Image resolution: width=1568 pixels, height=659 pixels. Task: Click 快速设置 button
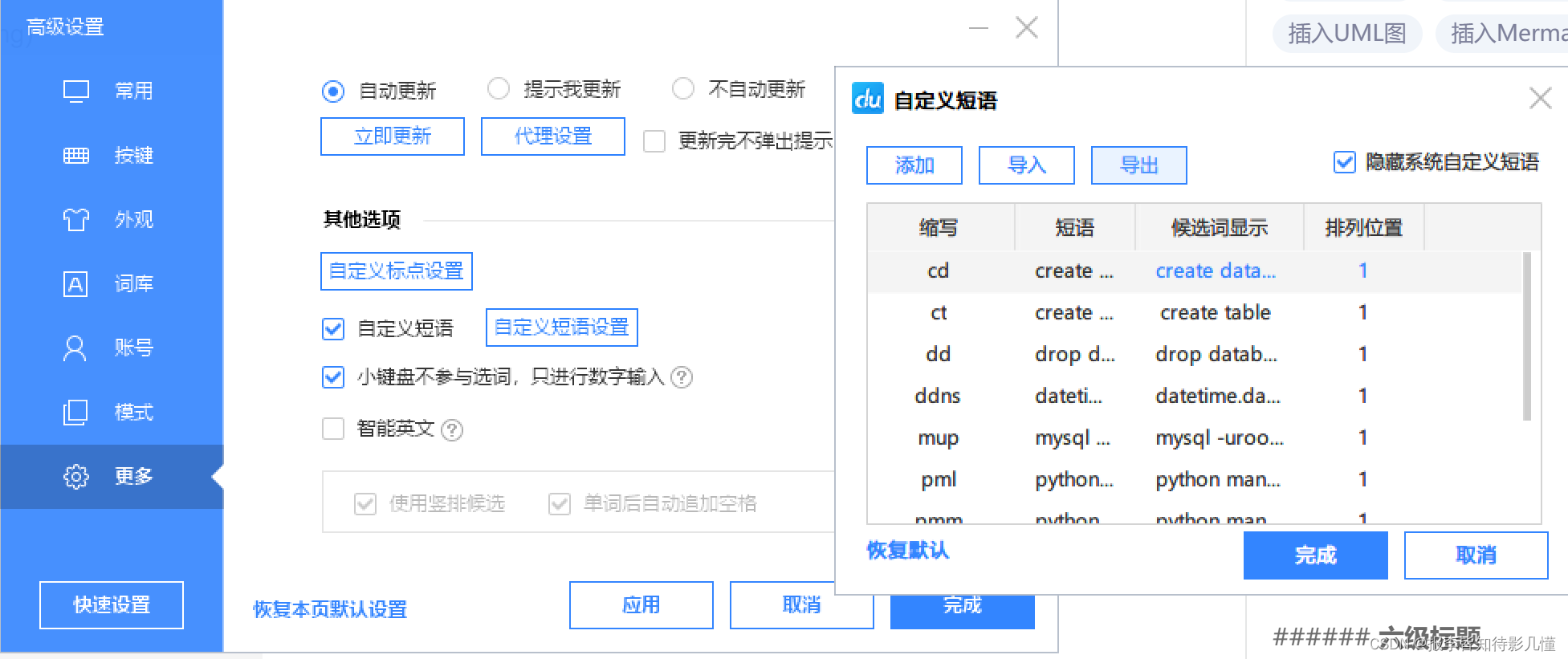pos(112,605)
